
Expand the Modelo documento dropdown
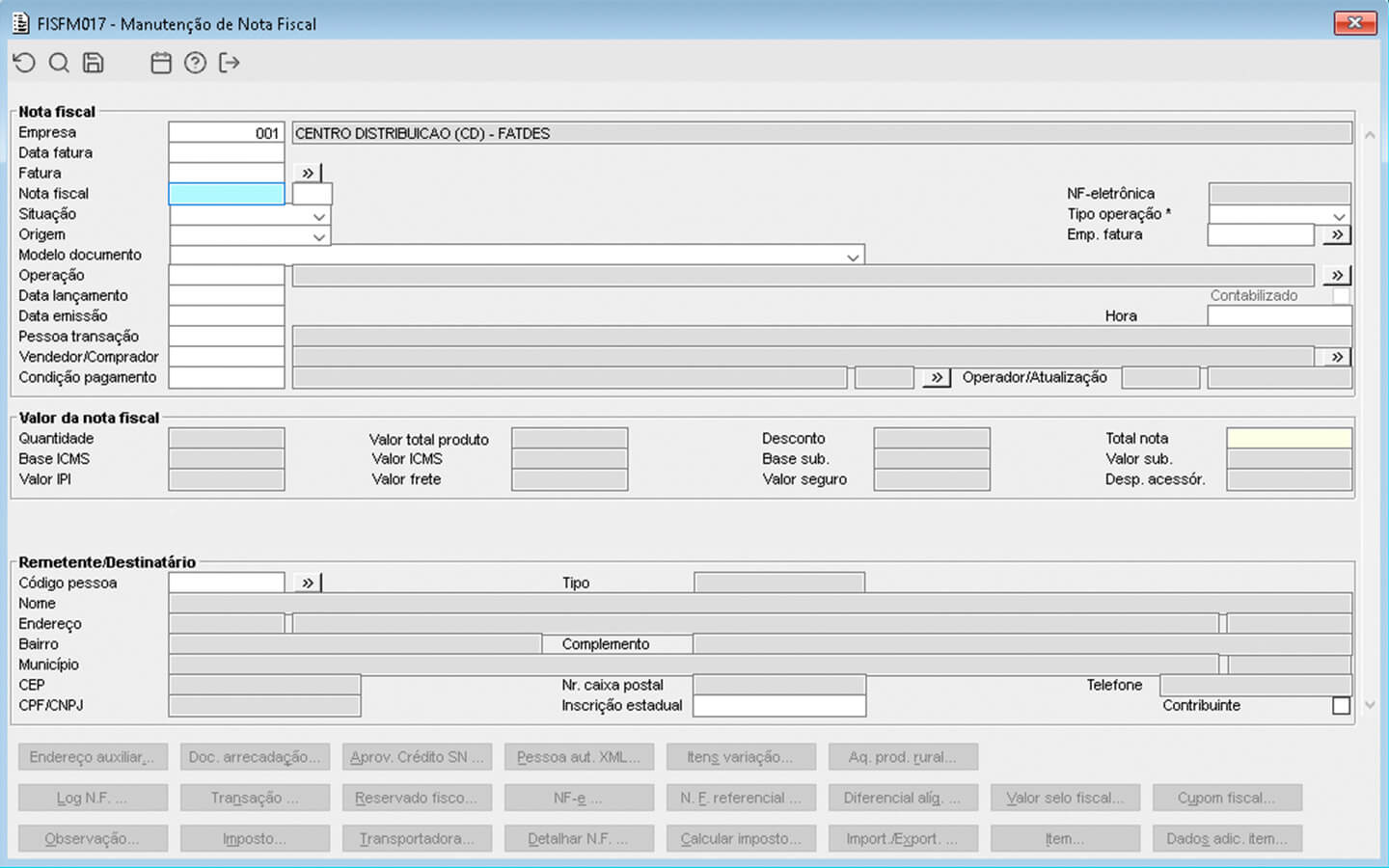pyautogui.click(x=853, y=257)
